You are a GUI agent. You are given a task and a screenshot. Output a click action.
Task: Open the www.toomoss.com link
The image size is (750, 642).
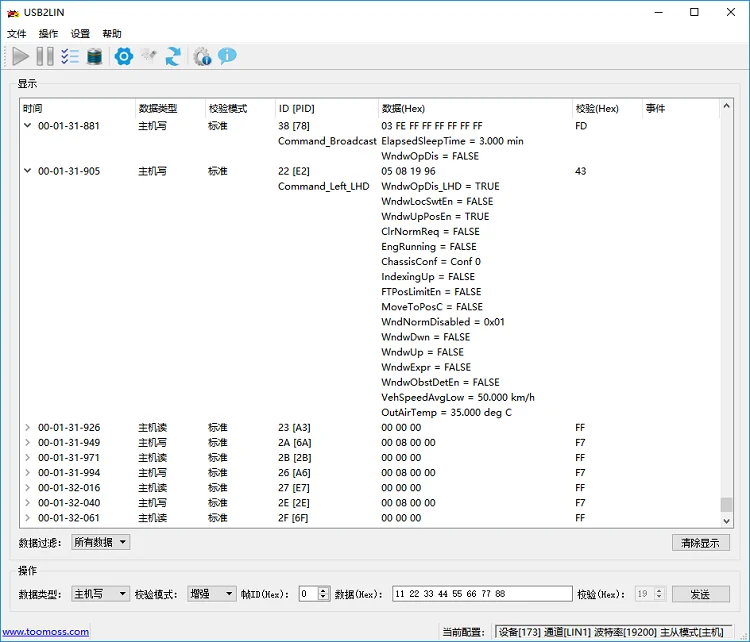coord(45,631)
